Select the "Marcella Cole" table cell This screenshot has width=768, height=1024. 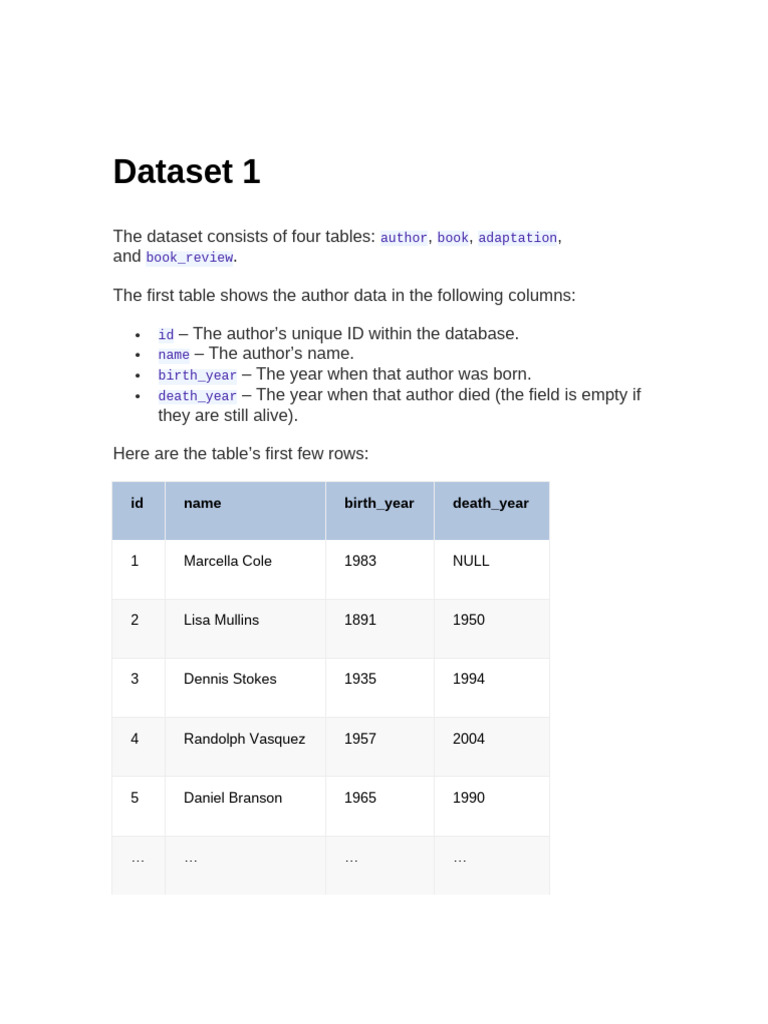click(x=228, y=561)
